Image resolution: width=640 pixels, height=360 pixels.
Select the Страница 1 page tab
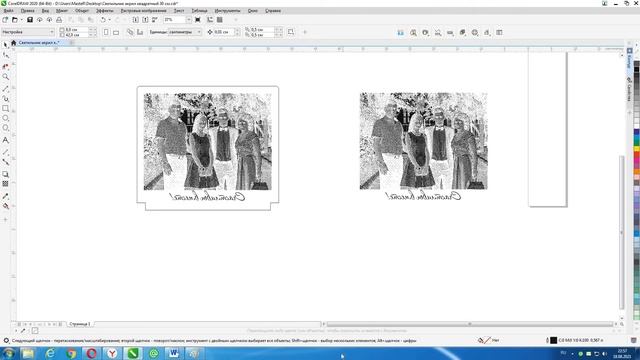pos(80,324)
